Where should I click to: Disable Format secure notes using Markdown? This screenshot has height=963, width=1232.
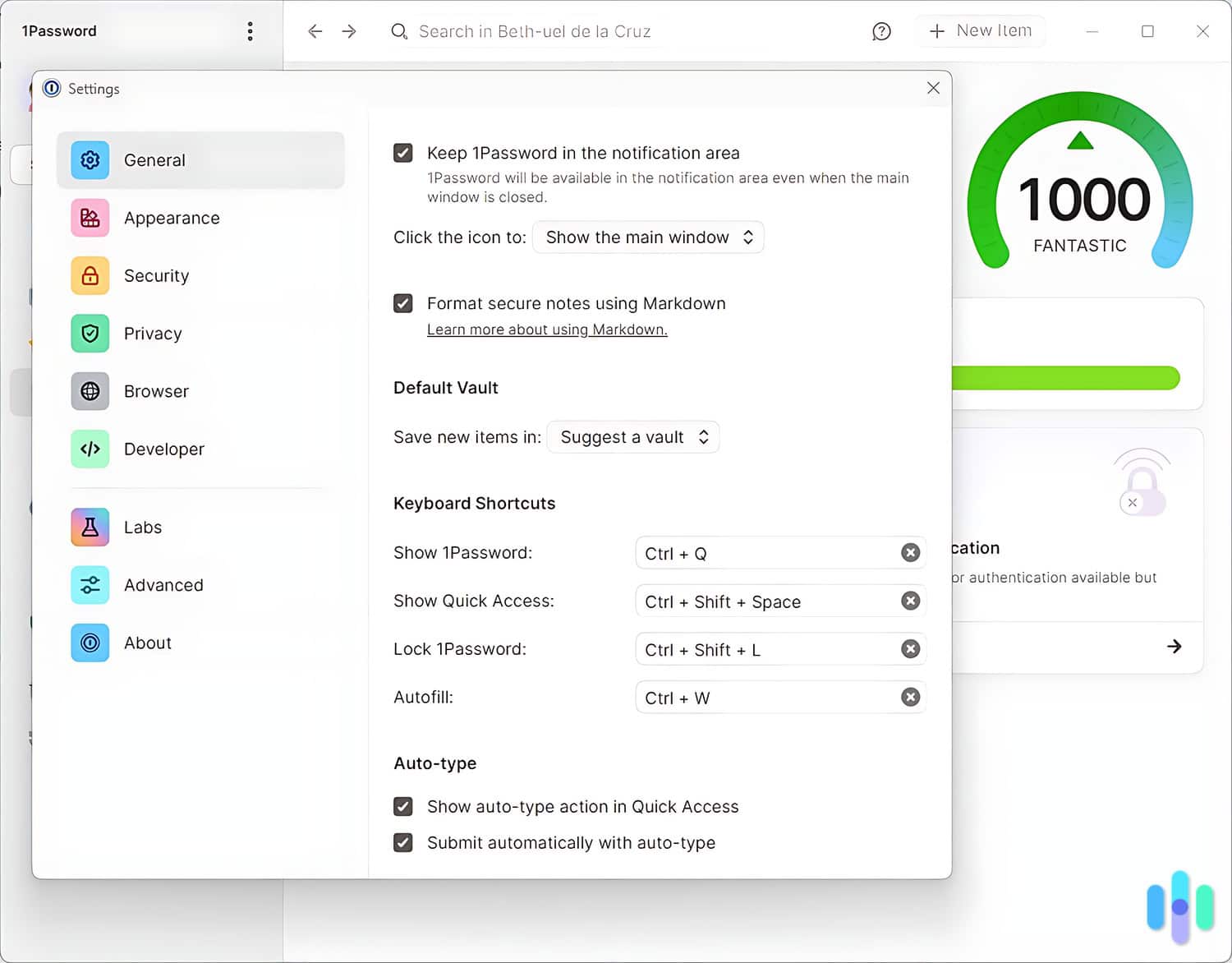[x=402, y=303]
